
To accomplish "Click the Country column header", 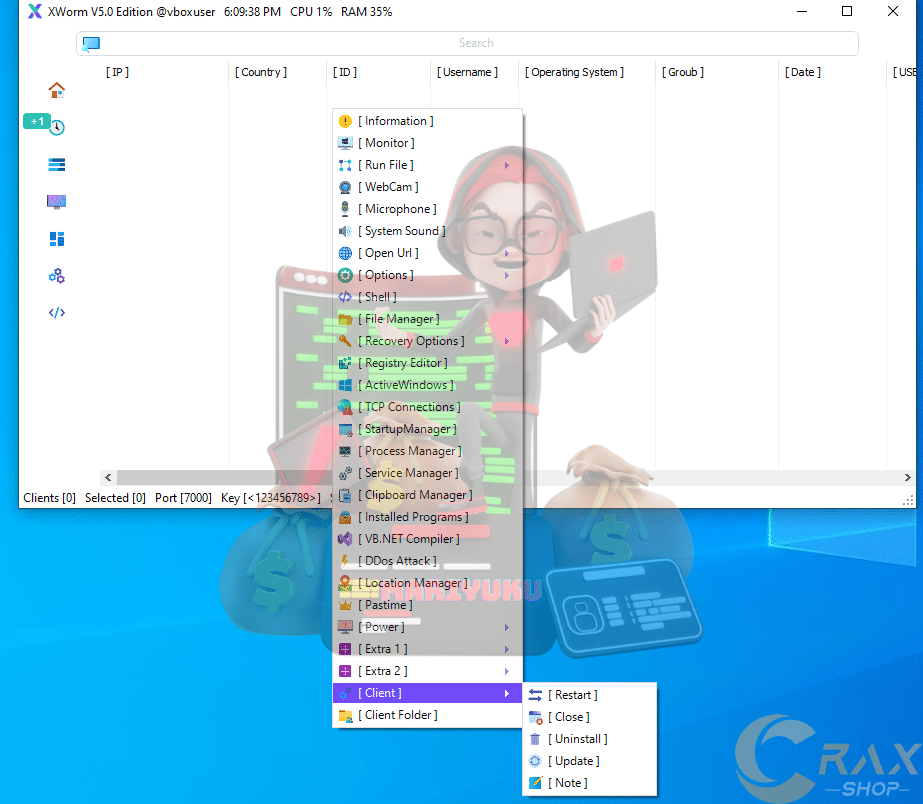I will 261,72.
